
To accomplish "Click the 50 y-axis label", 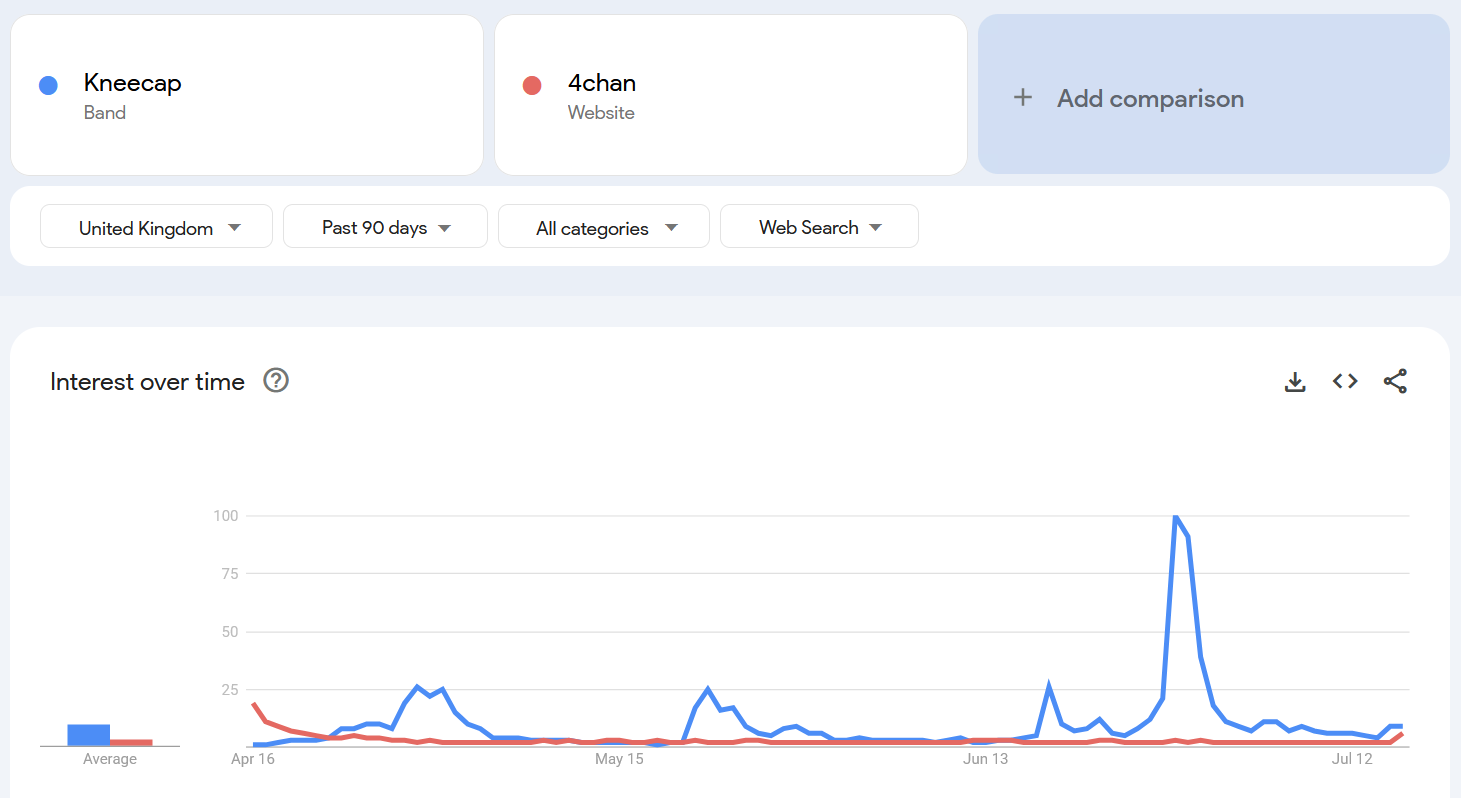I will 229,632.
